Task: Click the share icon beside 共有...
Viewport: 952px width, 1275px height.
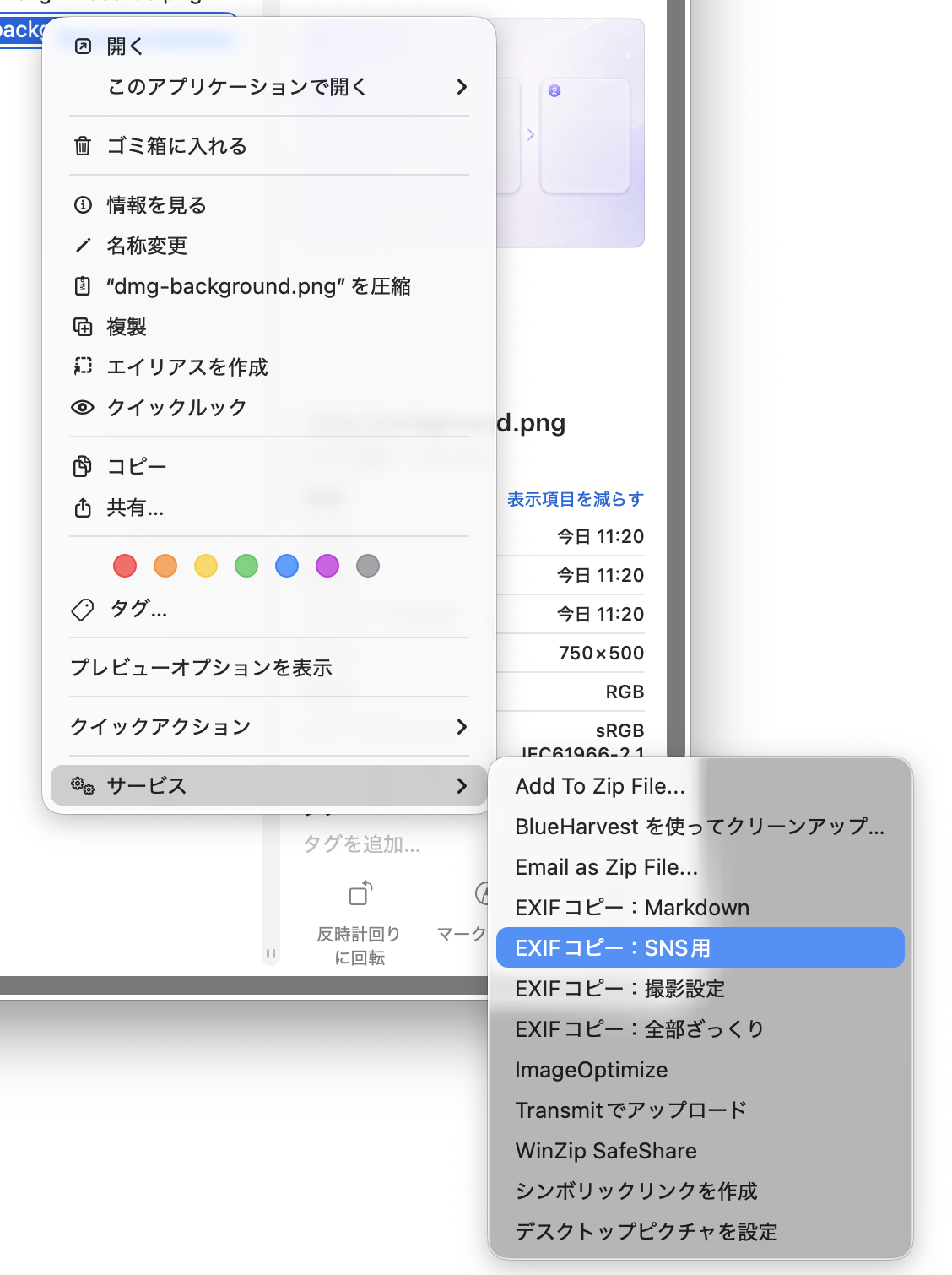Action: point(83,507)
